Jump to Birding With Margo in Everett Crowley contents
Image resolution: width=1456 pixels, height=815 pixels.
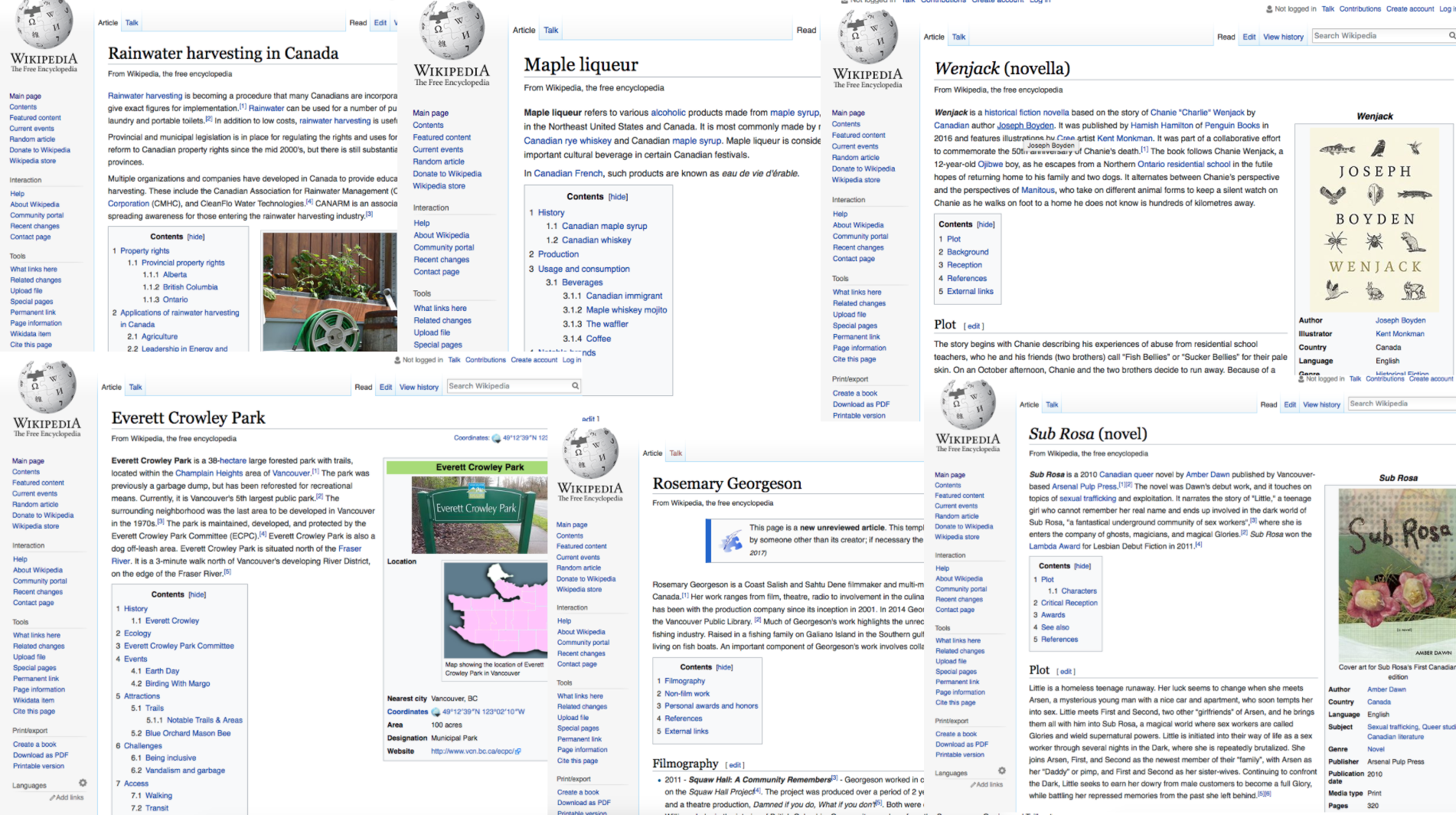pyautogui.click(x=178, y=684)
